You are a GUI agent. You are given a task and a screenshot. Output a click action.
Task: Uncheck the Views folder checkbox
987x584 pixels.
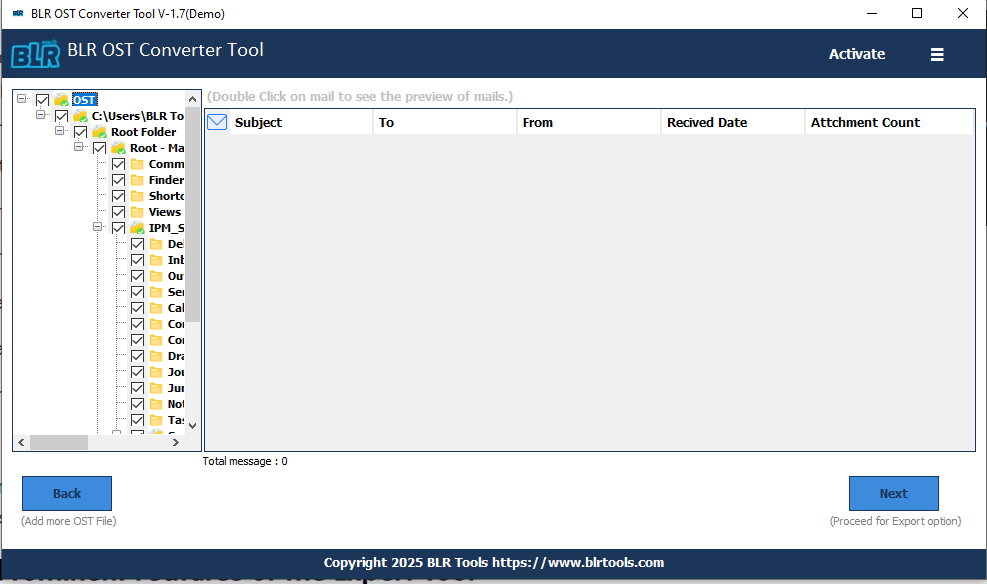[118, 211]
